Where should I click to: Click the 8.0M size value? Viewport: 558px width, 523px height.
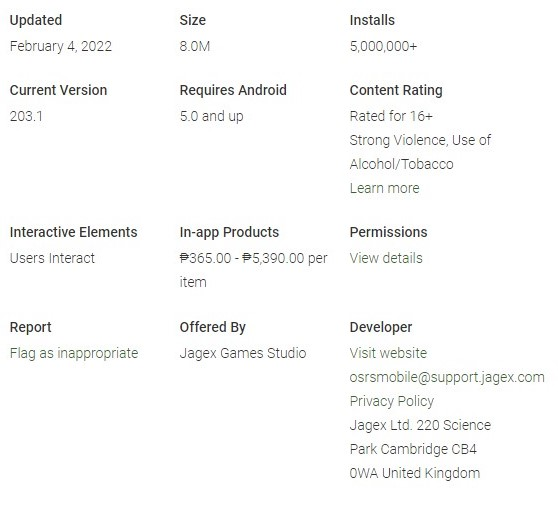coord(195,46)
